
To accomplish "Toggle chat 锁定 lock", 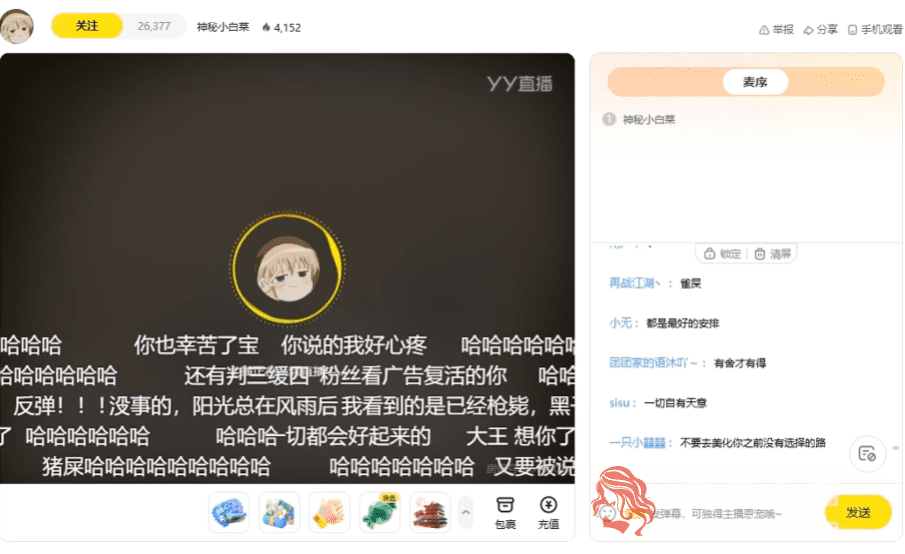I will [722, 254].
